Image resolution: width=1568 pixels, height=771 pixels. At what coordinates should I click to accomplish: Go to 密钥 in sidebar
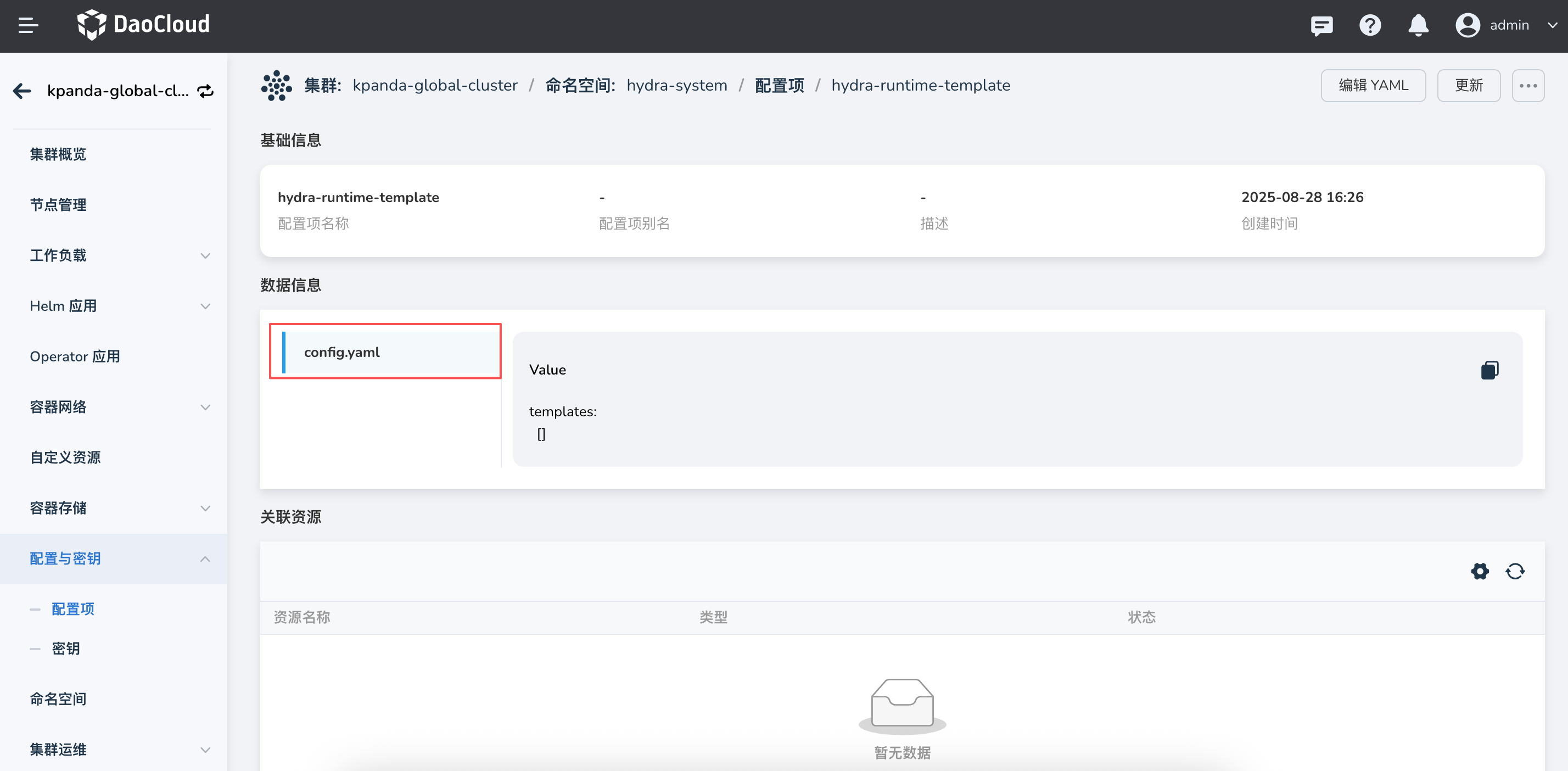tap(66, 648)
